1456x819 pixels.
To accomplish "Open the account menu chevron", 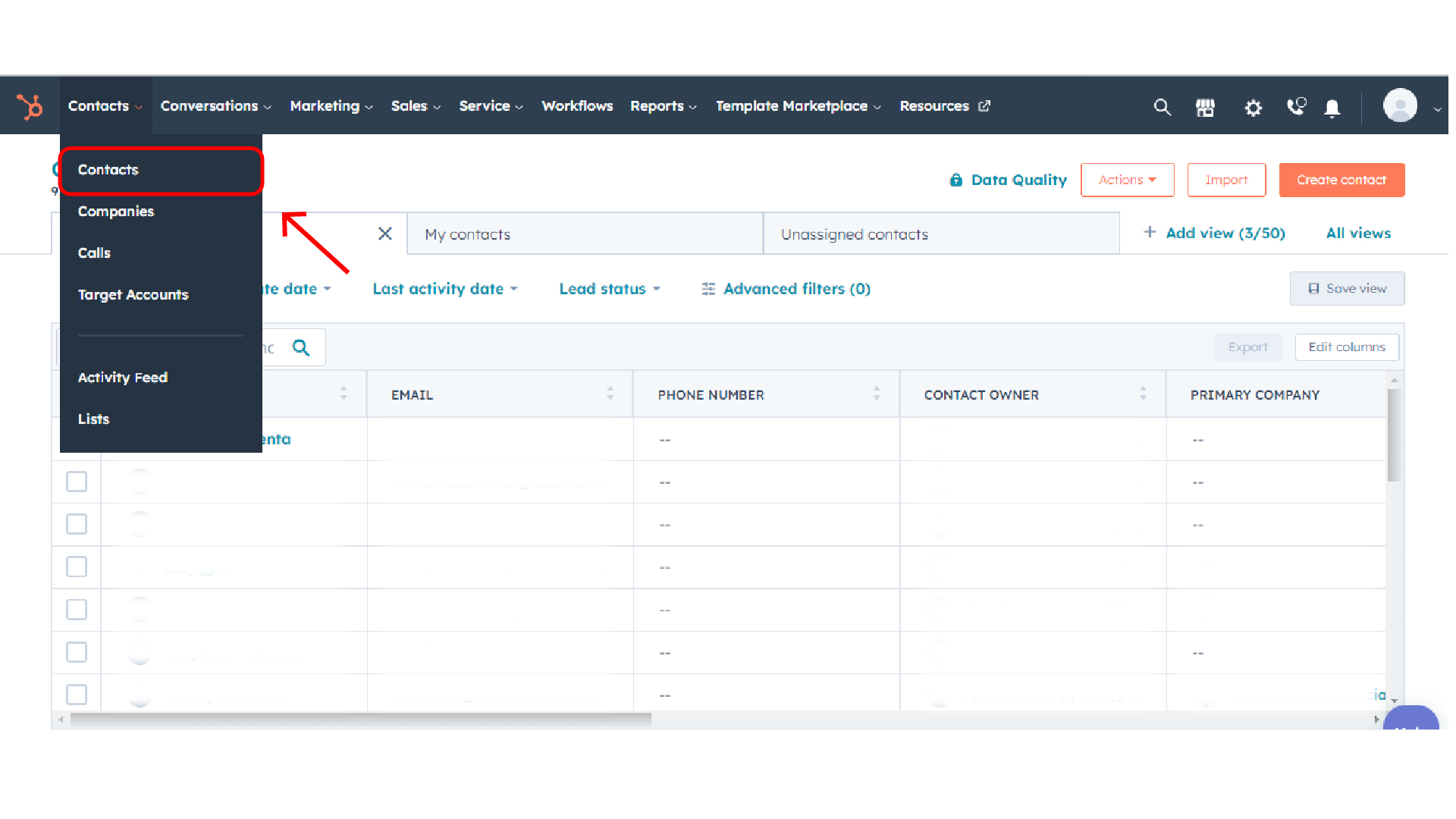I will (x=1437, y=109).
